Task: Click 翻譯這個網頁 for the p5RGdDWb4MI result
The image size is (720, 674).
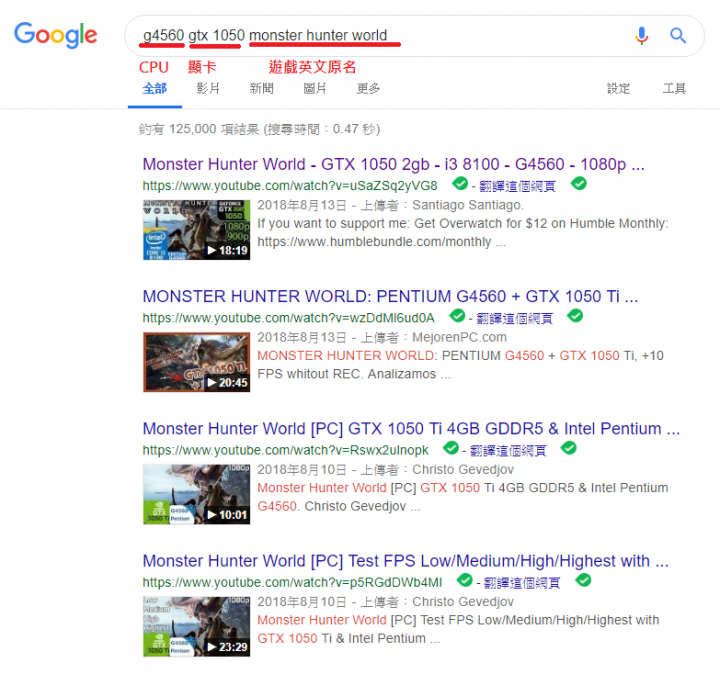Action: pos(522,583)
